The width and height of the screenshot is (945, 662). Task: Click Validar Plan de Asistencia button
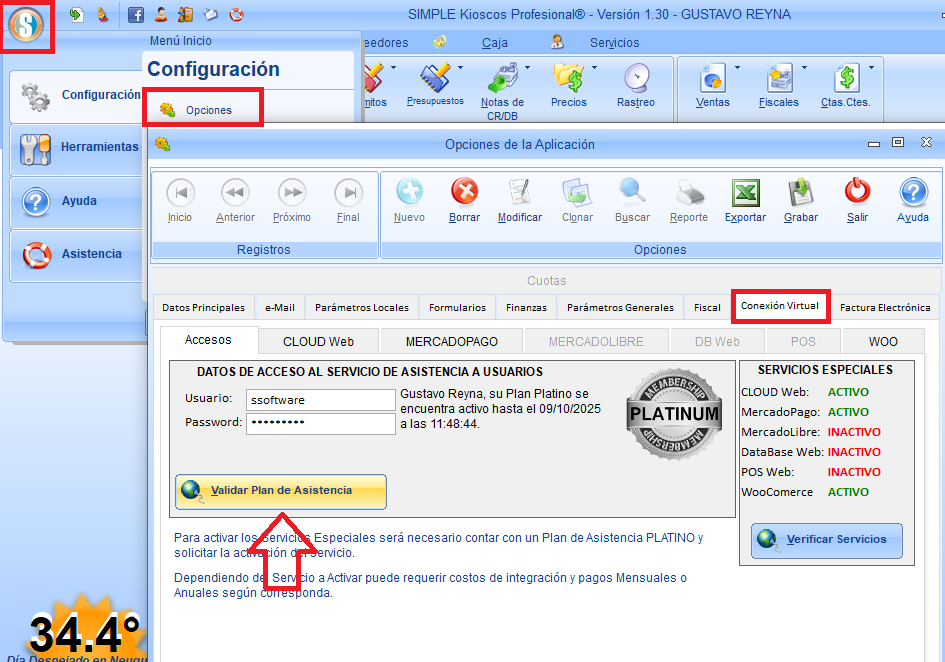click(281, 491)
